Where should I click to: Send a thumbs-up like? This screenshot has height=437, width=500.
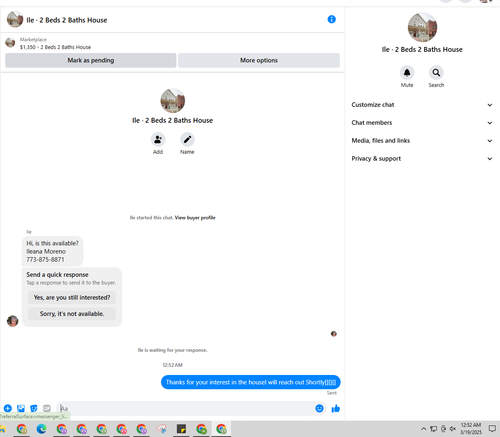[336, 408]
